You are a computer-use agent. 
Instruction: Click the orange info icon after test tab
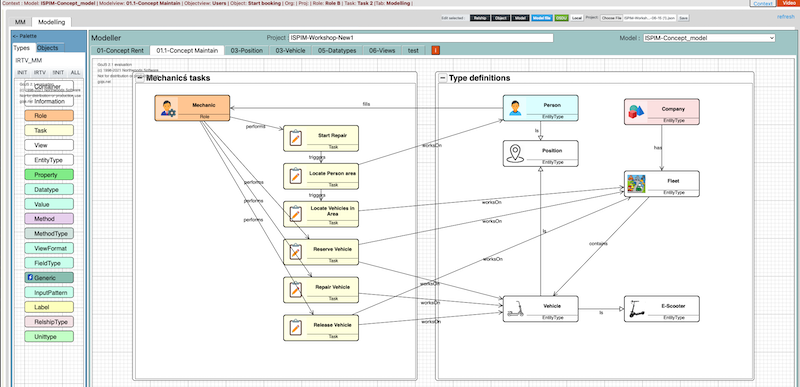tap(436, 50)
